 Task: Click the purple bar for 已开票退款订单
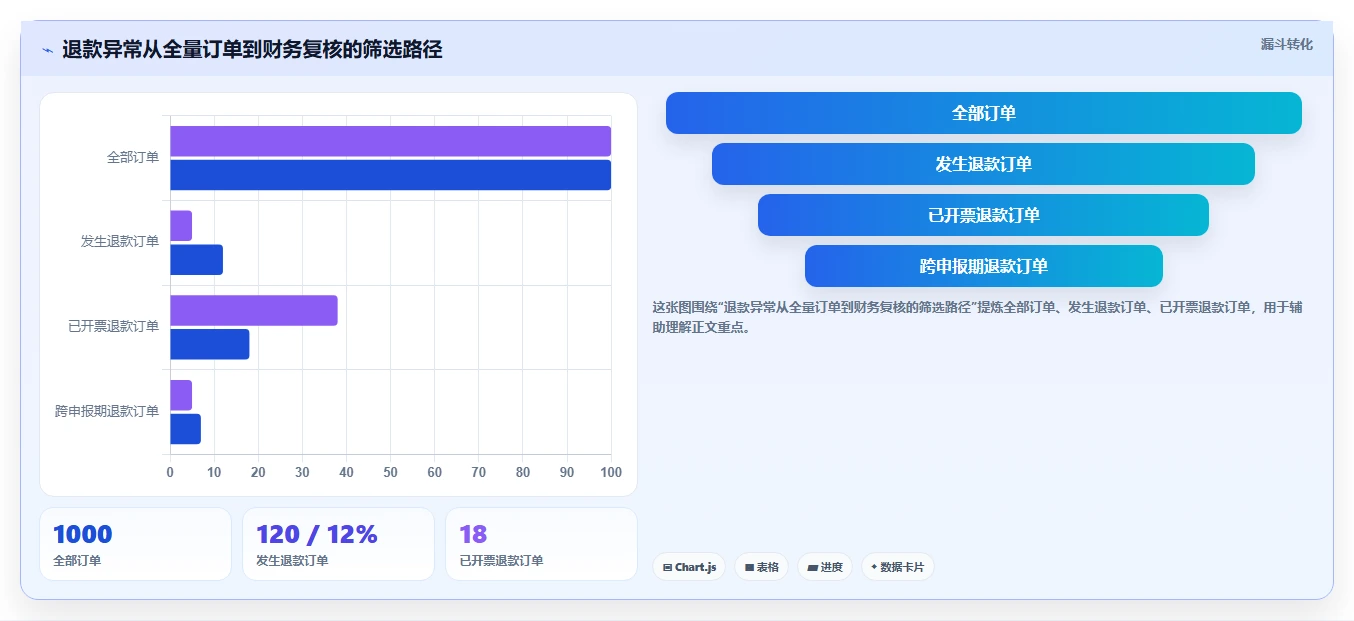254,310
